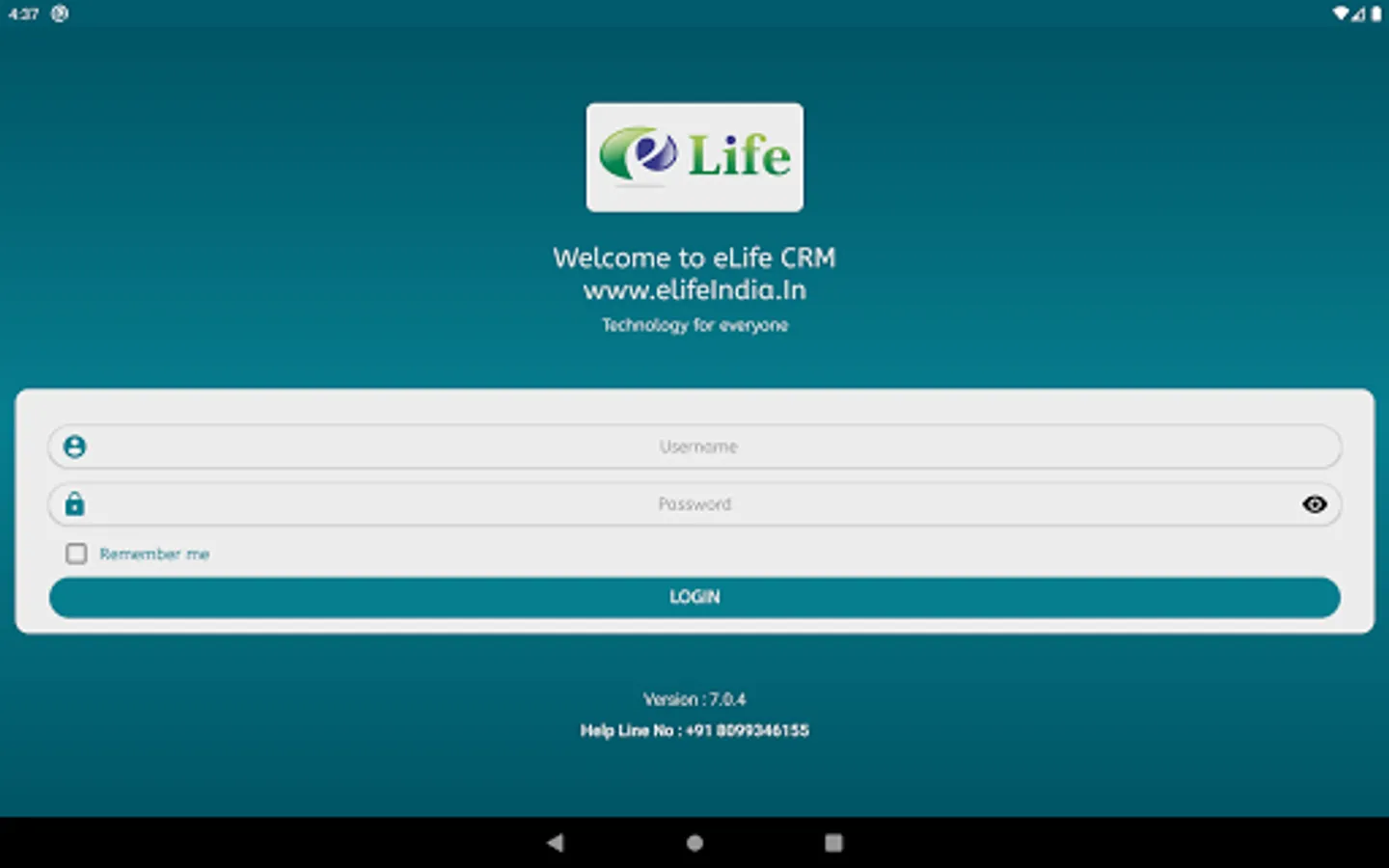Click the clock time in status bar
1389x868 pixels.
click(x=23, y=14)
